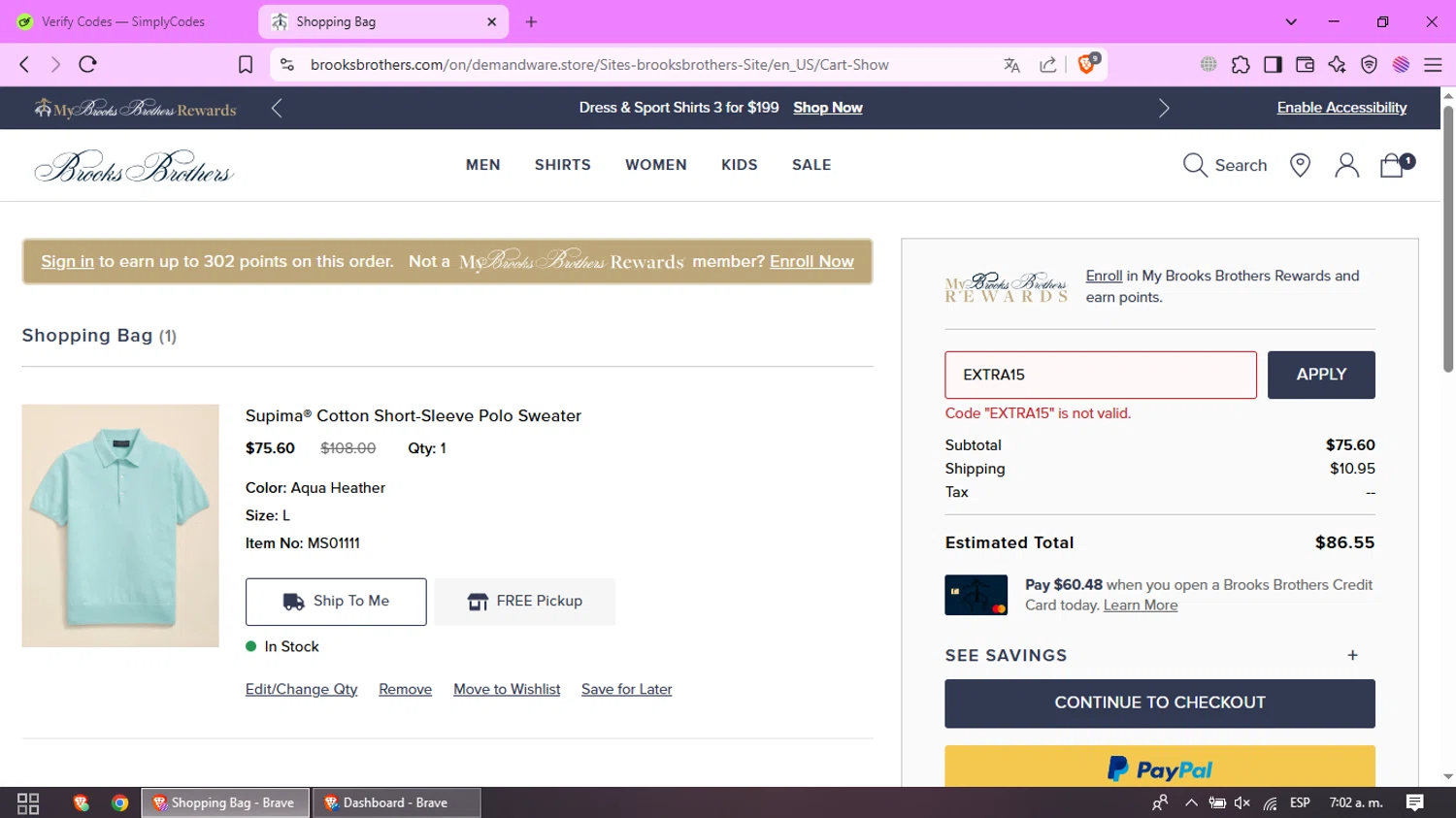Viewport: 1456px width, 818px height.
Task: Open Chrome from the taskbar
Action: pyautogui.click(x=120, y=803)
